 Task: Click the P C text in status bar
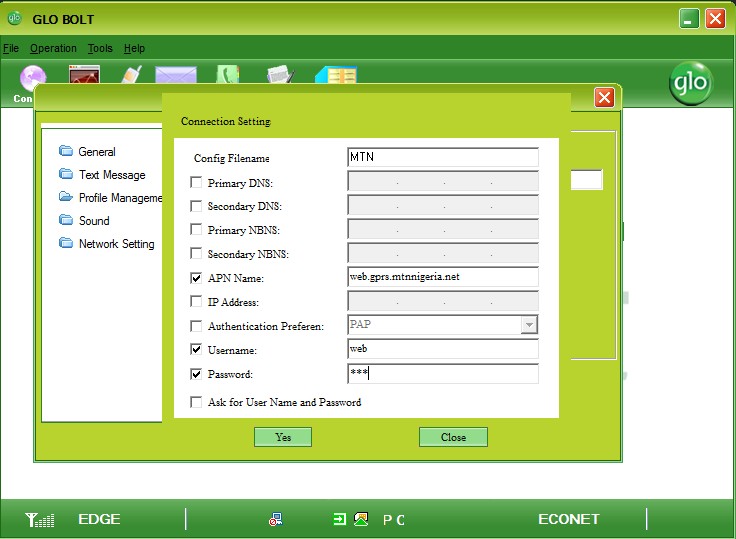click(x=394, y=520)
